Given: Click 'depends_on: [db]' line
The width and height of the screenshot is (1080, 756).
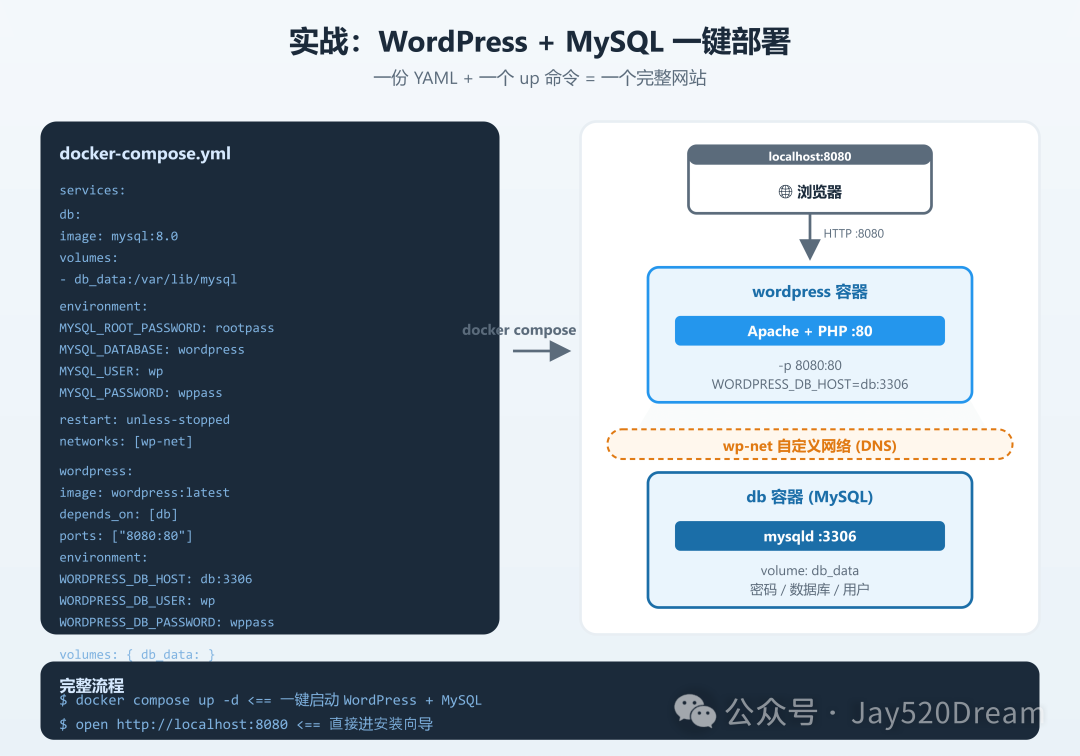Looking at the screenshot, I should coord(118,514).
